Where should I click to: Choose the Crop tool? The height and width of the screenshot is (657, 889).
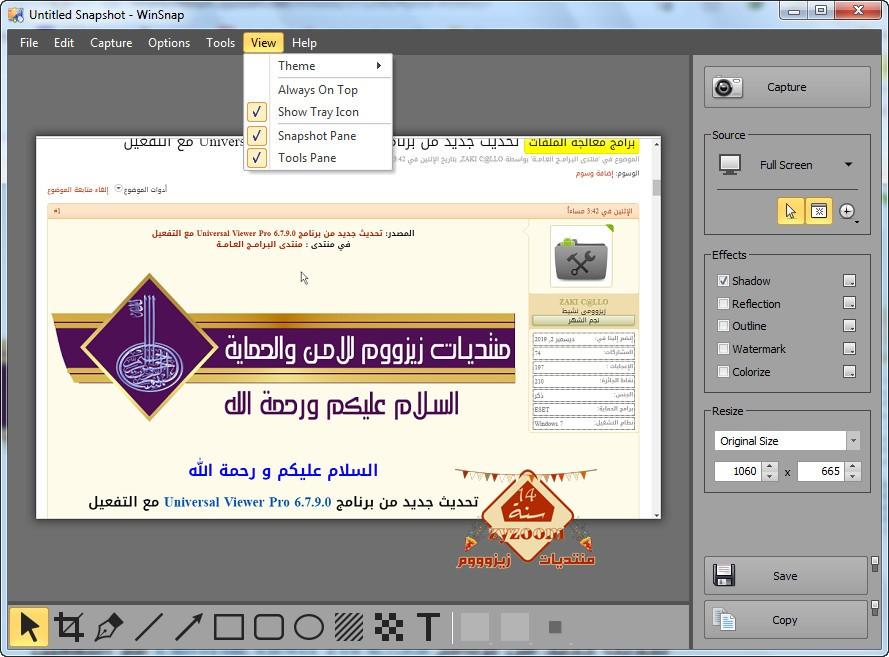coord(69,627)
